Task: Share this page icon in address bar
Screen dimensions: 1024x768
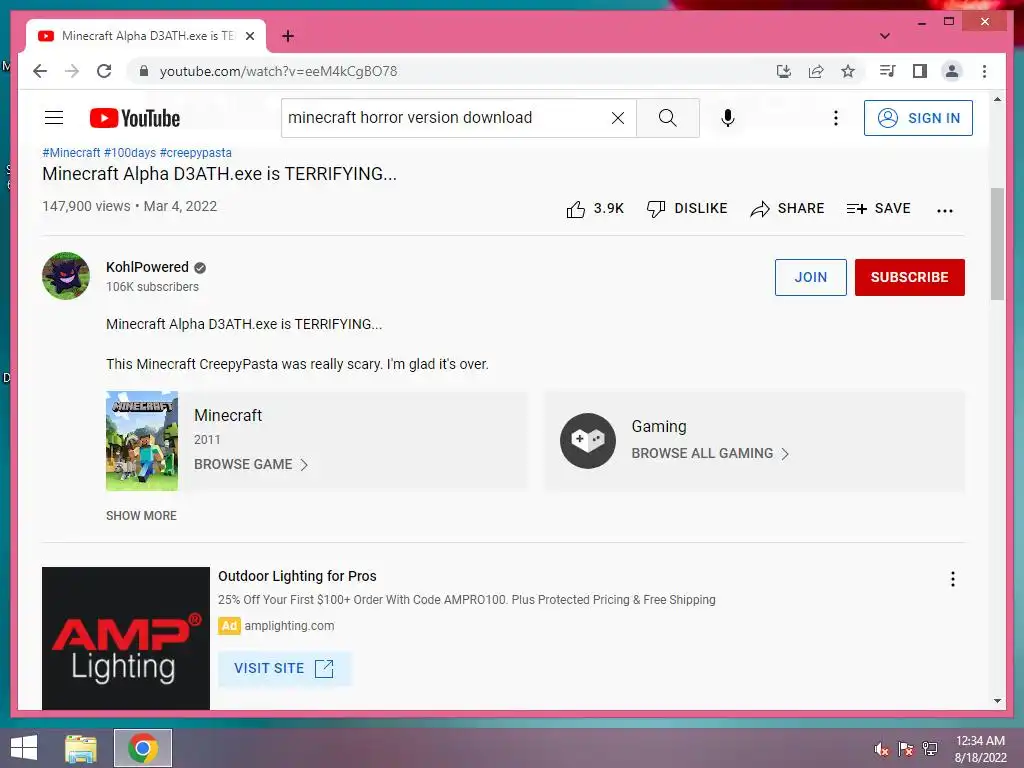Action: pos(816,71)
